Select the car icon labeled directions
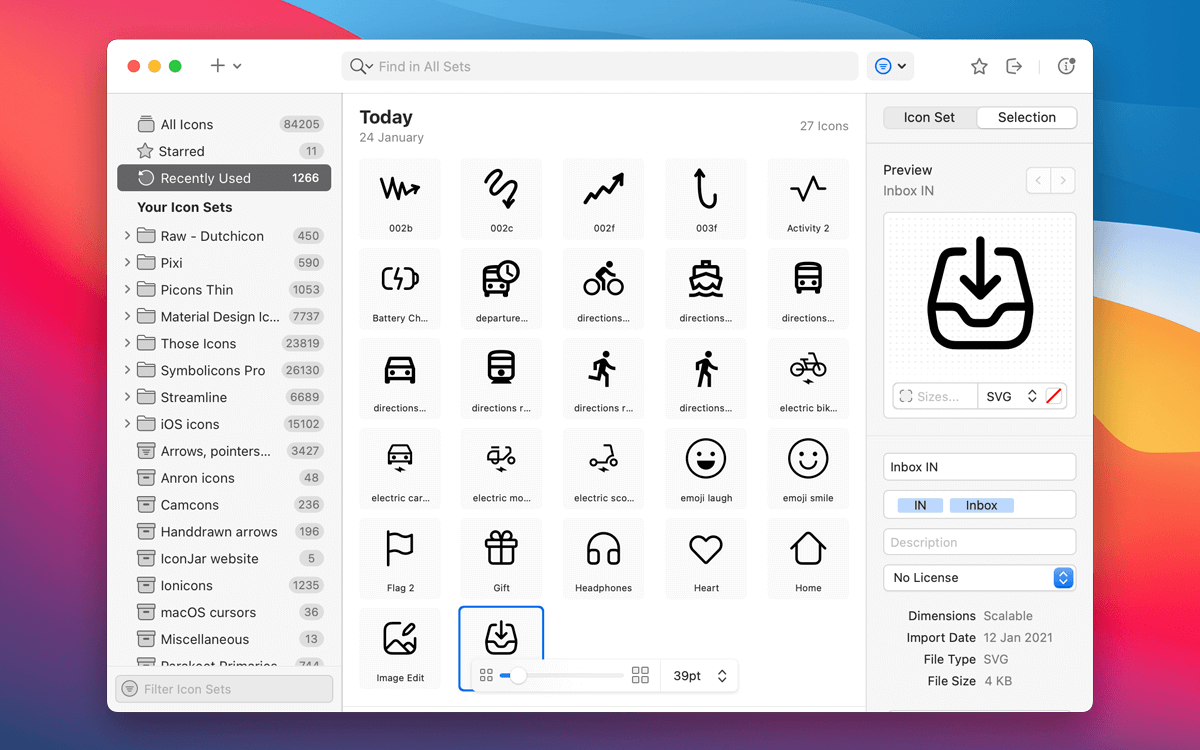This screenshot has height=750, width=1200. [400, 378]
